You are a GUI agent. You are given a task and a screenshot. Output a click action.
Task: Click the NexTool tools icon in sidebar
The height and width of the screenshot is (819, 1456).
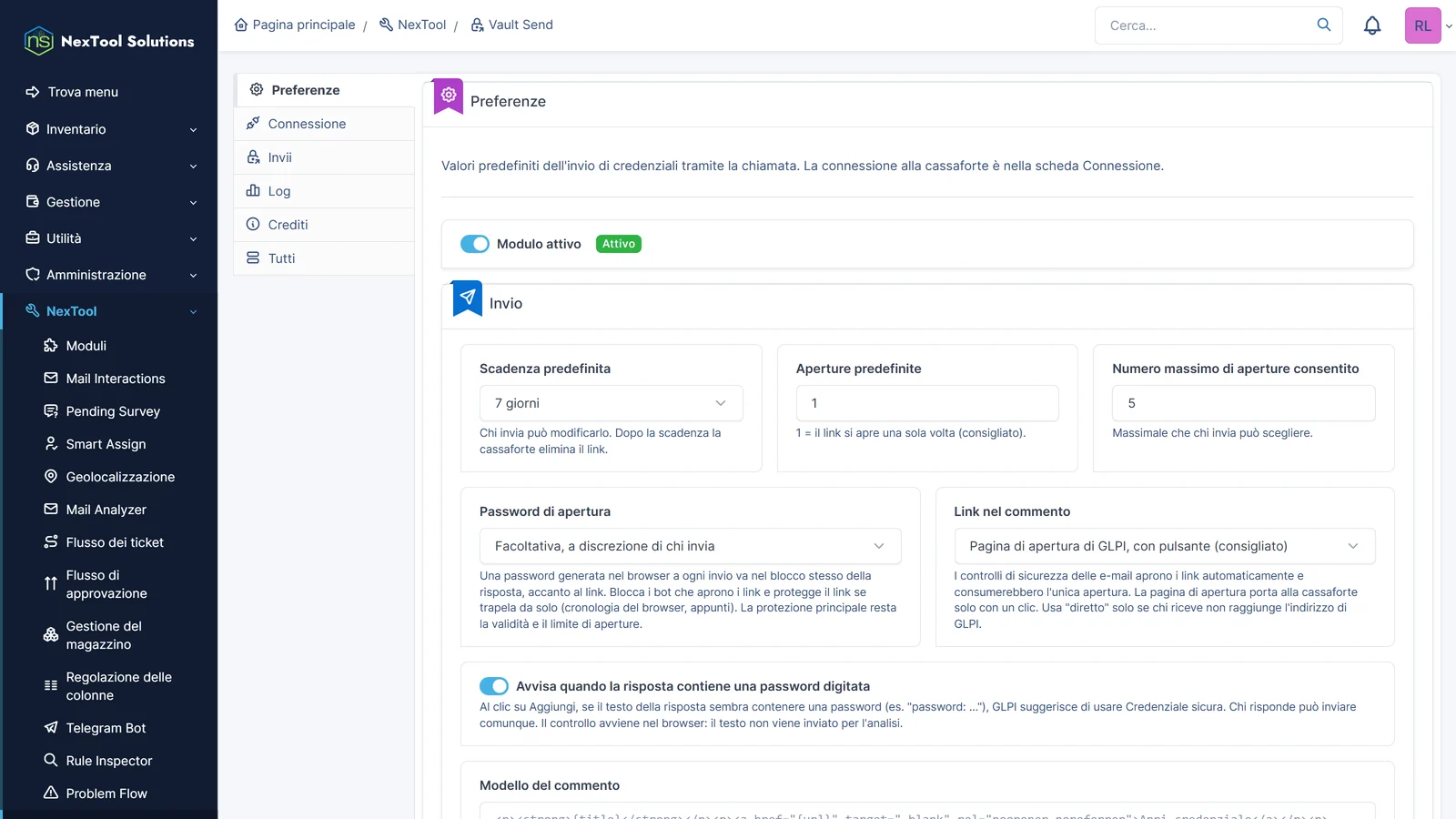[33, 310]
